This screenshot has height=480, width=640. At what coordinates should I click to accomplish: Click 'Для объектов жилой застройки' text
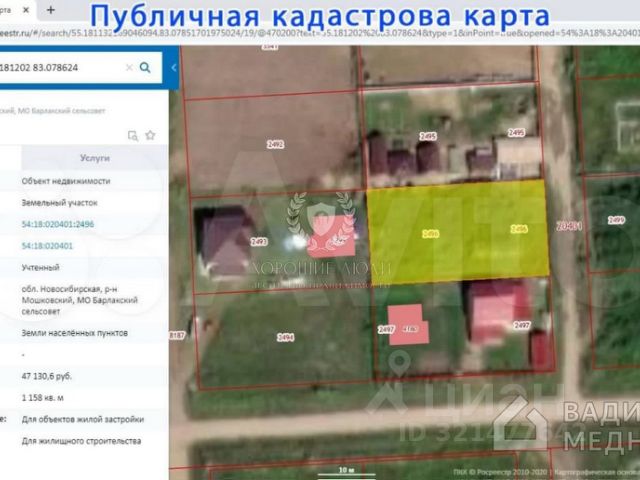point(83,419)
